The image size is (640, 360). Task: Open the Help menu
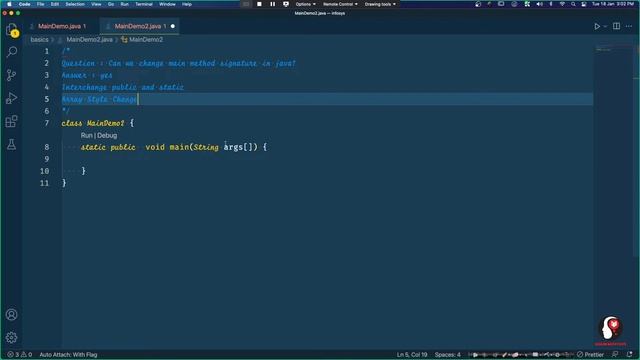[187, 4]
